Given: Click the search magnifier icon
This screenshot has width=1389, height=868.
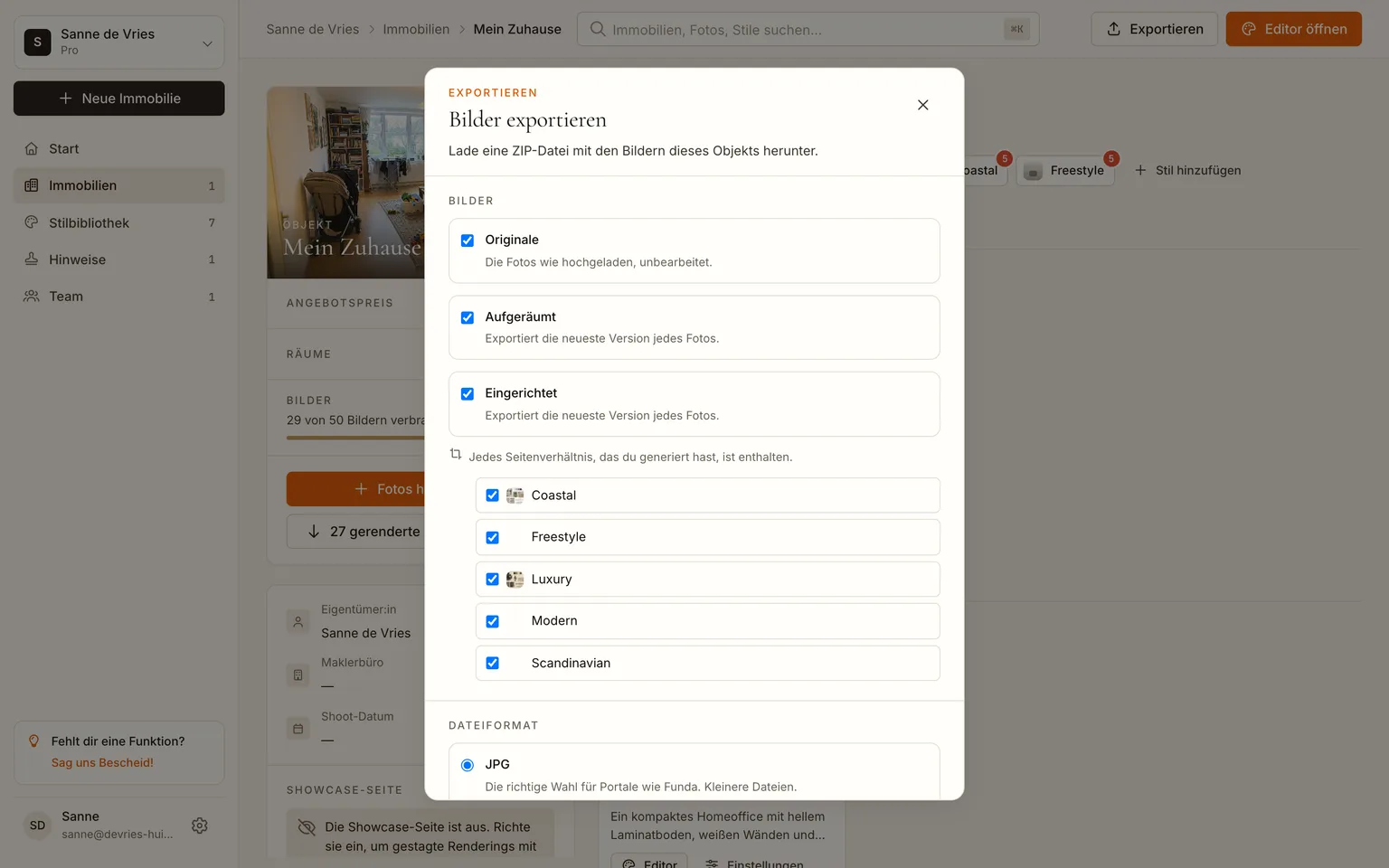Looking at the screenshot, I should pos(598,29).
